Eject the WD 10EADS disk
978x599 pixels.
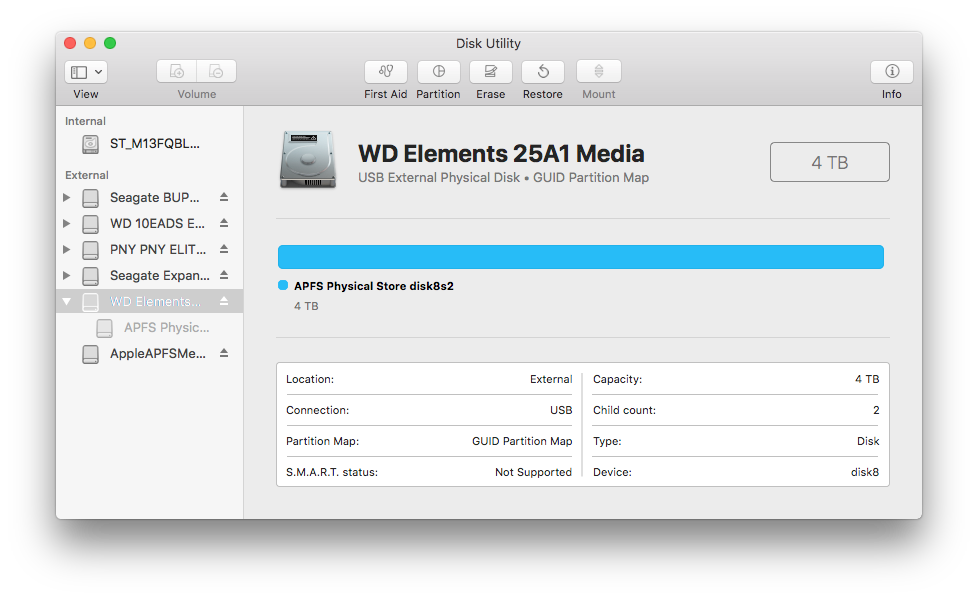(224, 223)
